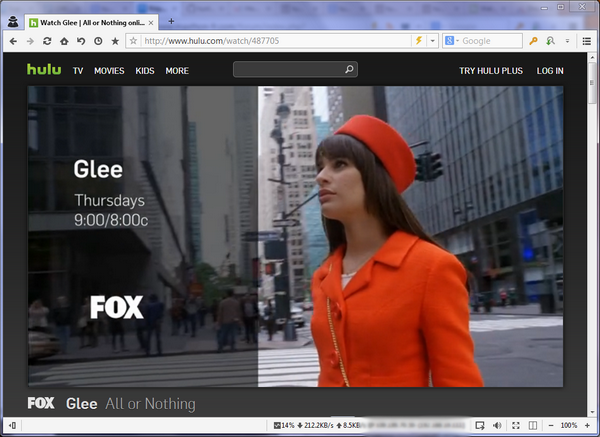Click the 212.2KB/s download speed indicator
This screenshot has height=437, width=600.
315,425
